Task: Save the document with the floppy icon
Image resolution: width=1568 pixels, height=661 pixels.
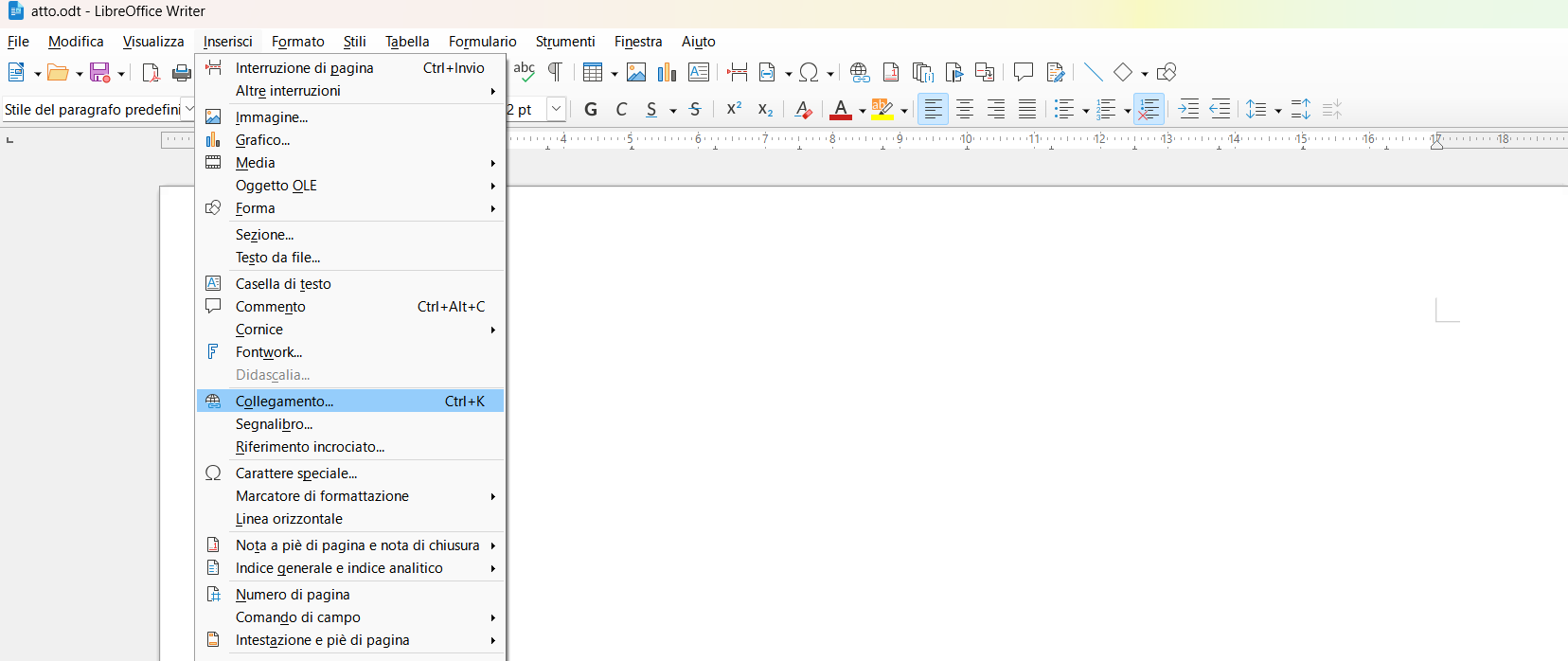Action: click(x=100, y=72)
